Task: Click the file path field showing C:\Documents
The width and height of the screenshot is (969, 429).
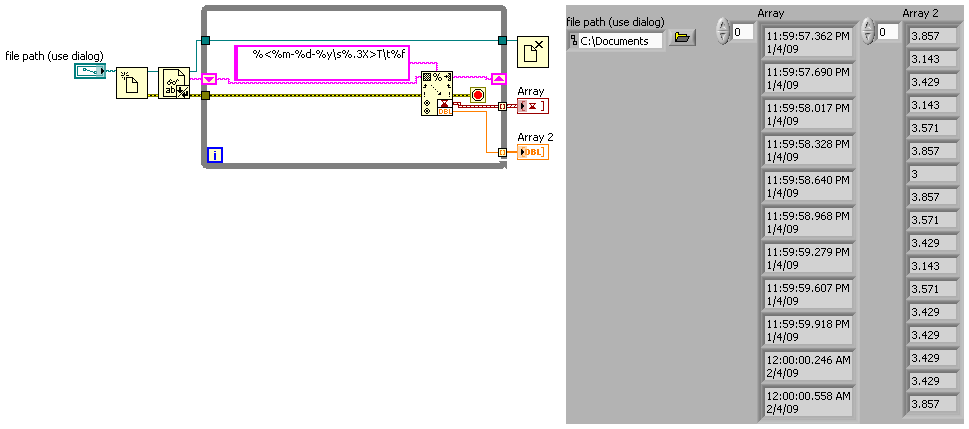Action: click(x=620, y=41)
